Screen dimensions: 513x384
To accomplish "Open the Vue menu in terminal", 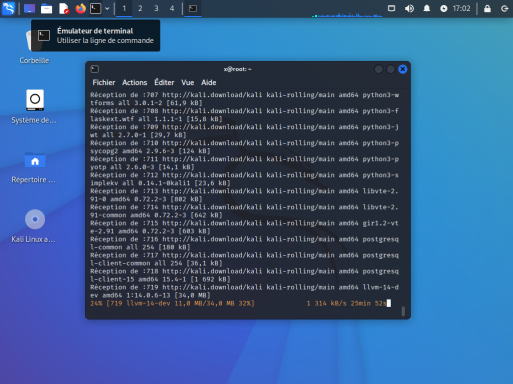I will click(x=188, y=82).
